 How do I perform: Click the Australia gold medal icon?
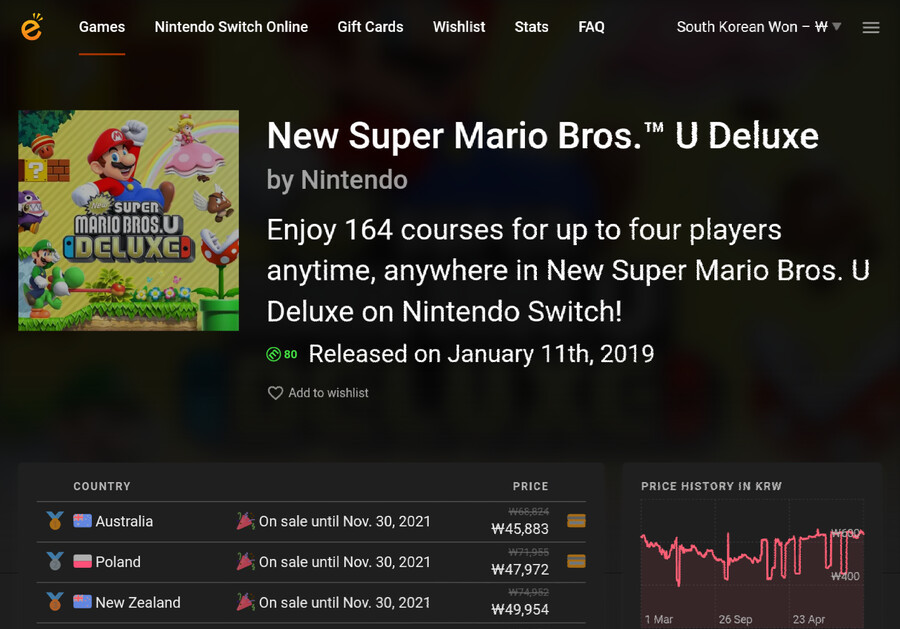tap(55, 521)
